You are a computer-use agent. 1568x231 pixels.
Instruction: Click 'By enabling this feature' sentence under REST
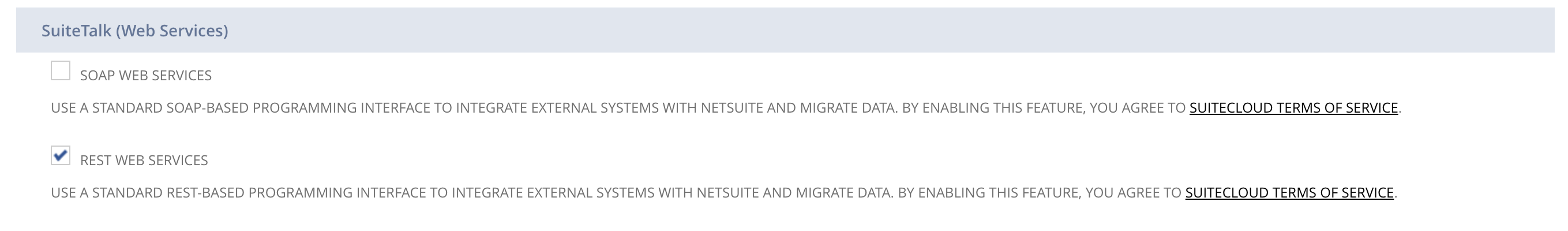point(1147,193)
